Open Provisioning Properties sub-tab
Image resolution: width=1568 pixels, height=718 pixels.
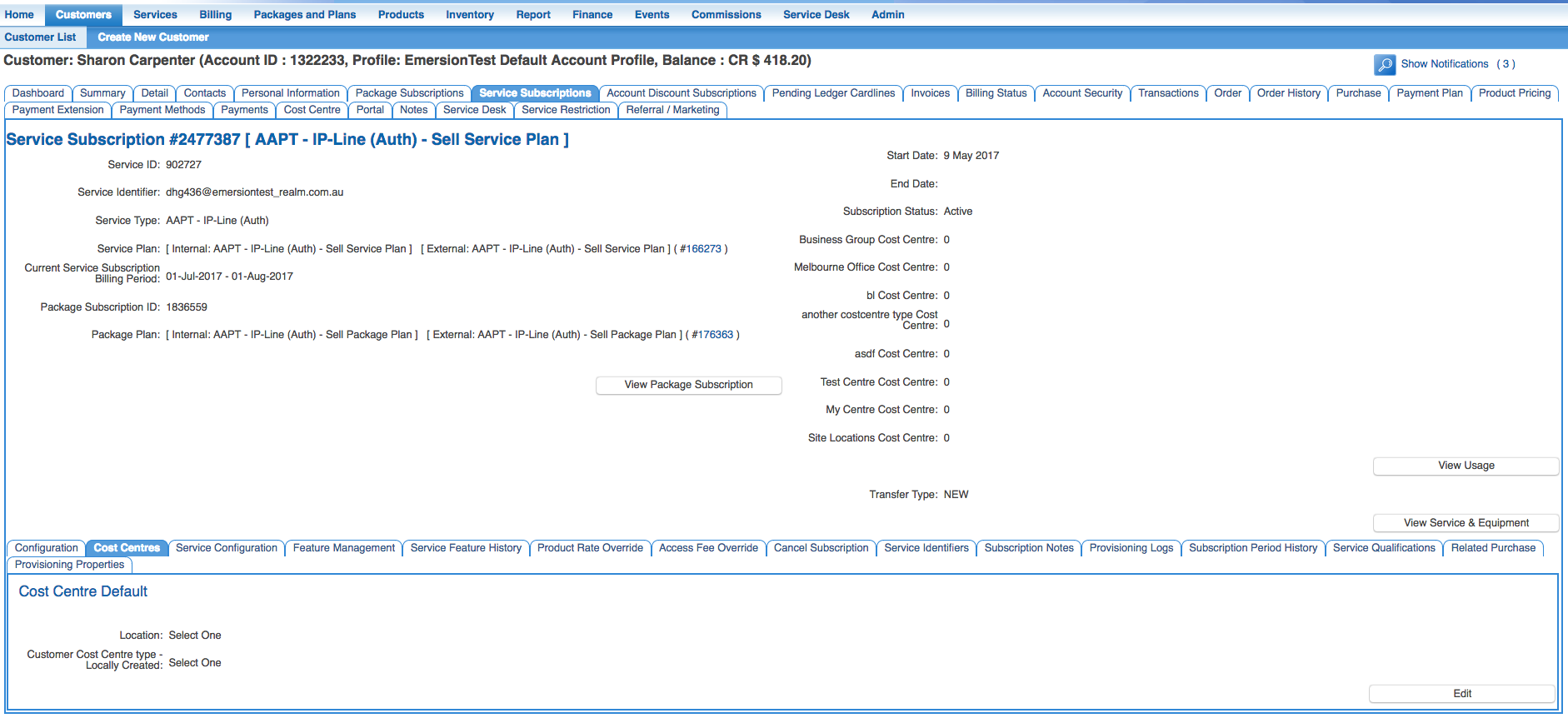click(70, 565)
